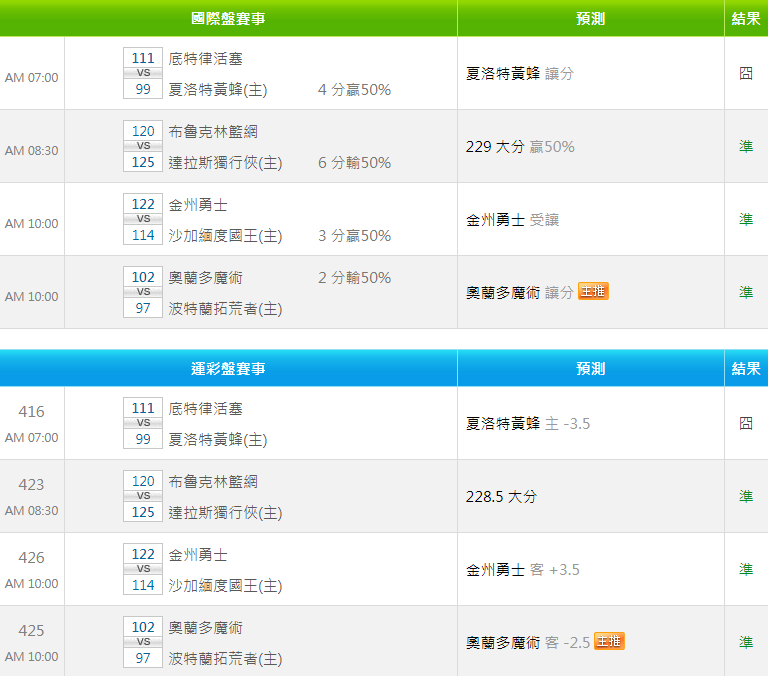The height and width of the screenshot is (676, 768).
Task: Click the score 122 in game 426 row
Action: click(x=143, y=554)
